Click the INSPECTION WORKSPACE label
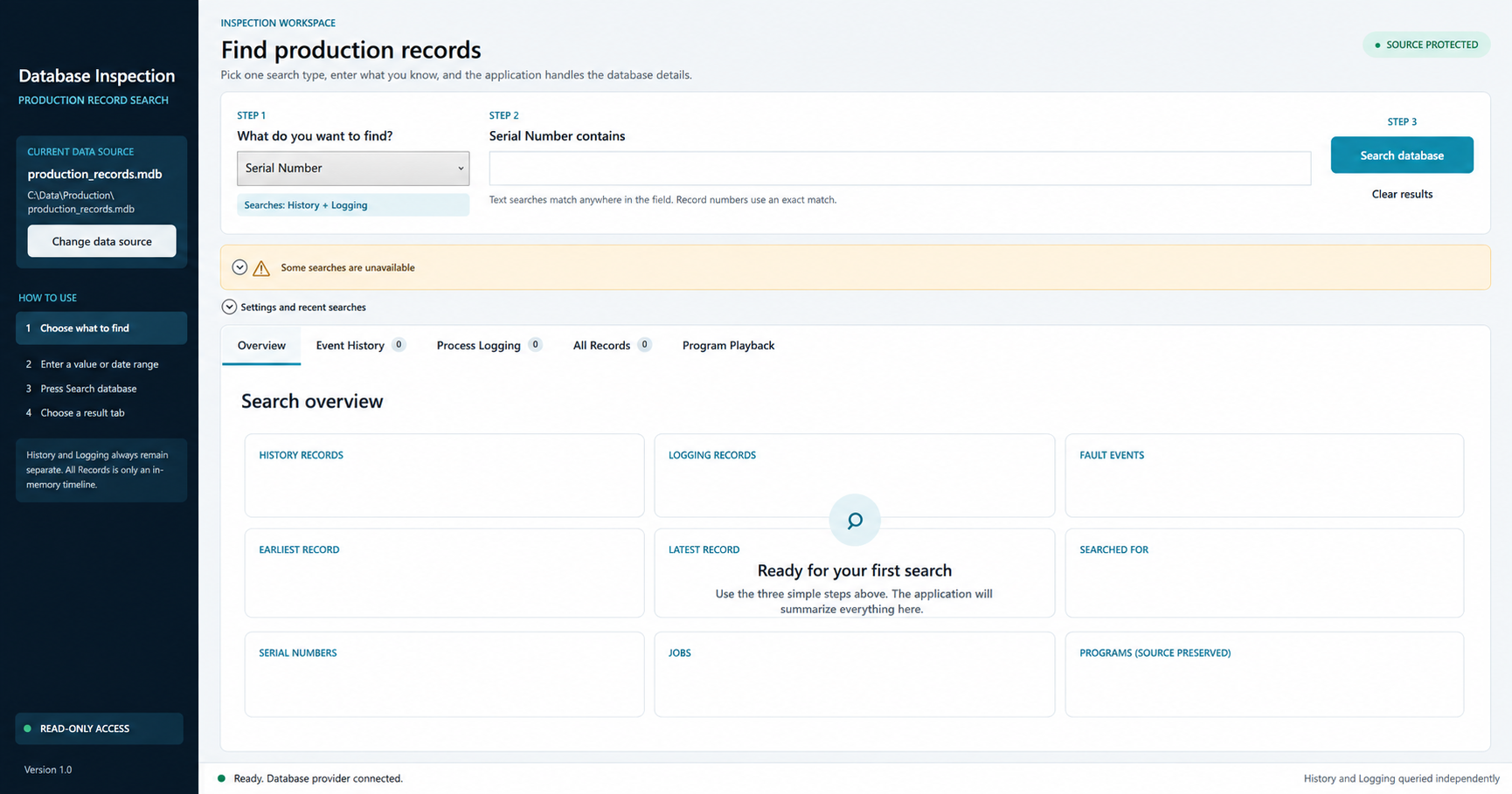The image size is (1512, 794). click(x=278, y=23)
